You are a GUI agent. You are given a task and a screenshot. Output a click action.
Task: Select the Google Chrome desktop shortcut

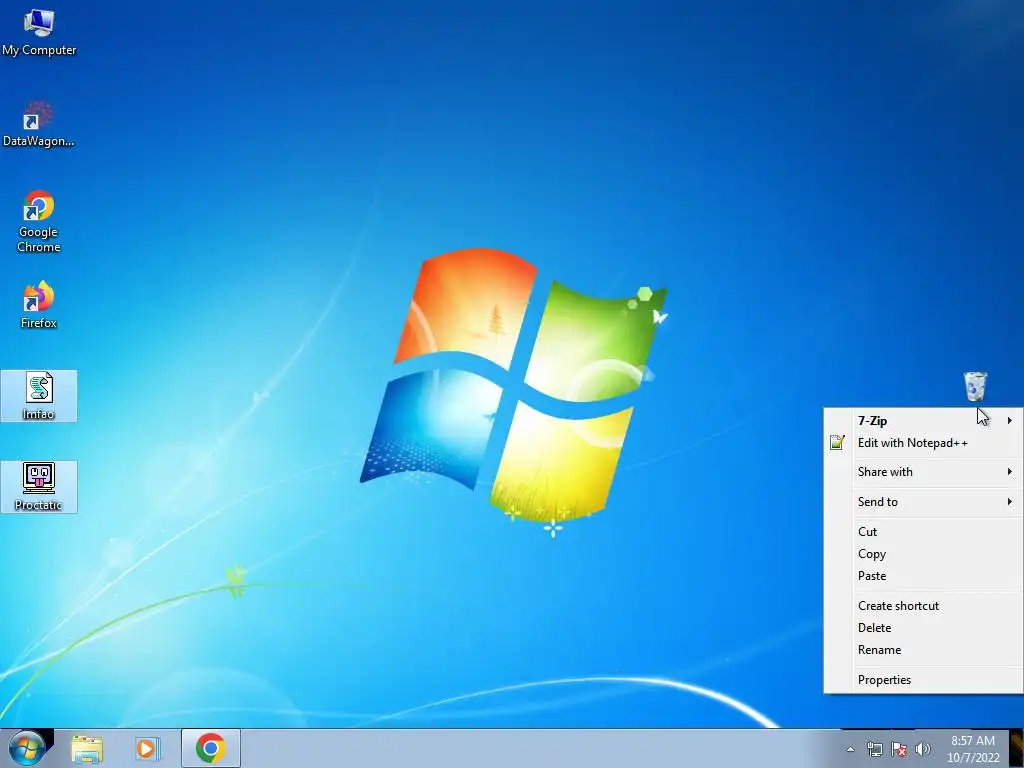pos(39,221)
